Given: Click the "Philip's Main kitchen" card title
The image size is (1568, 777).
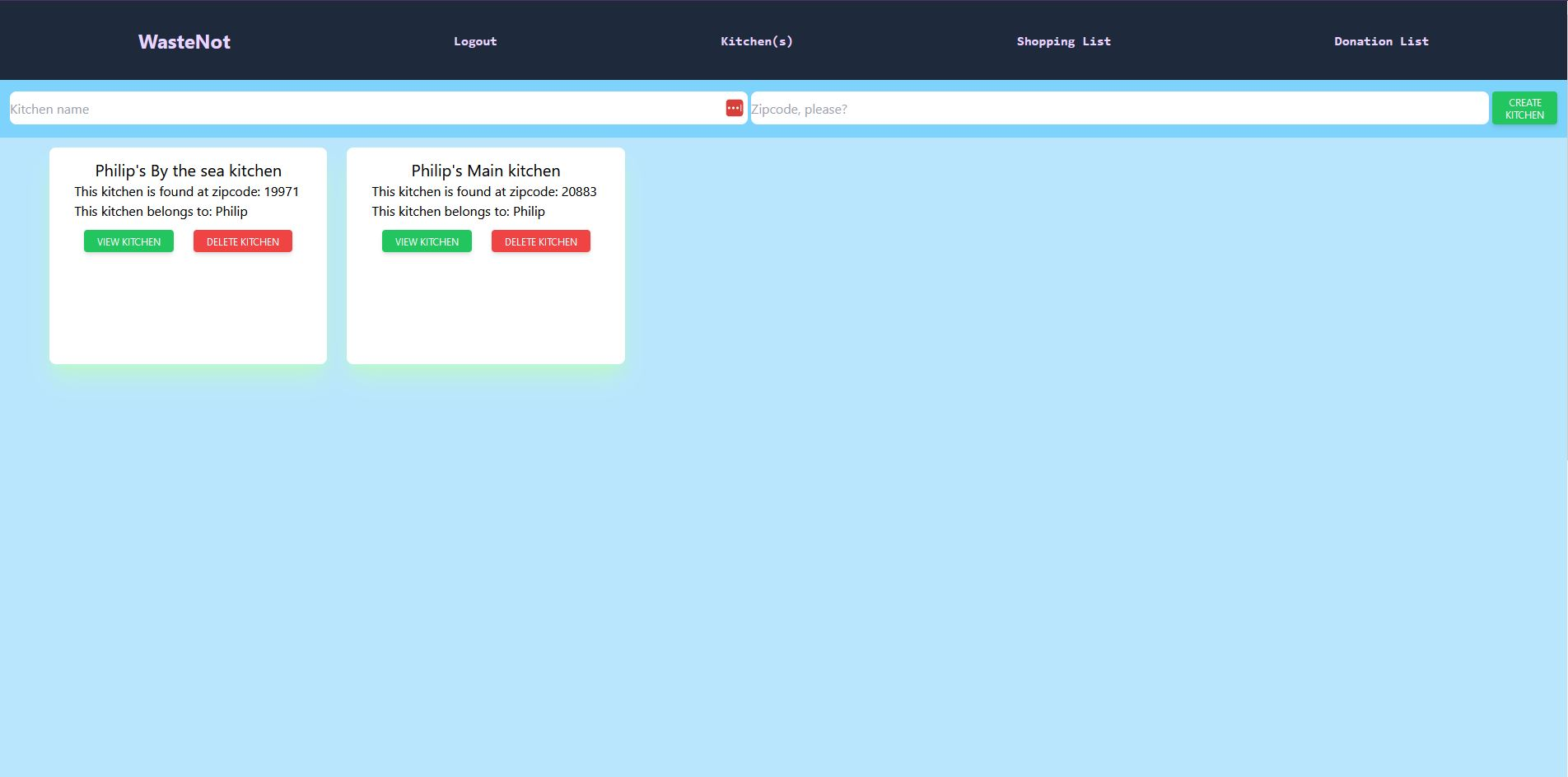Looking at the screenshot, I should [x=486, y=171].
